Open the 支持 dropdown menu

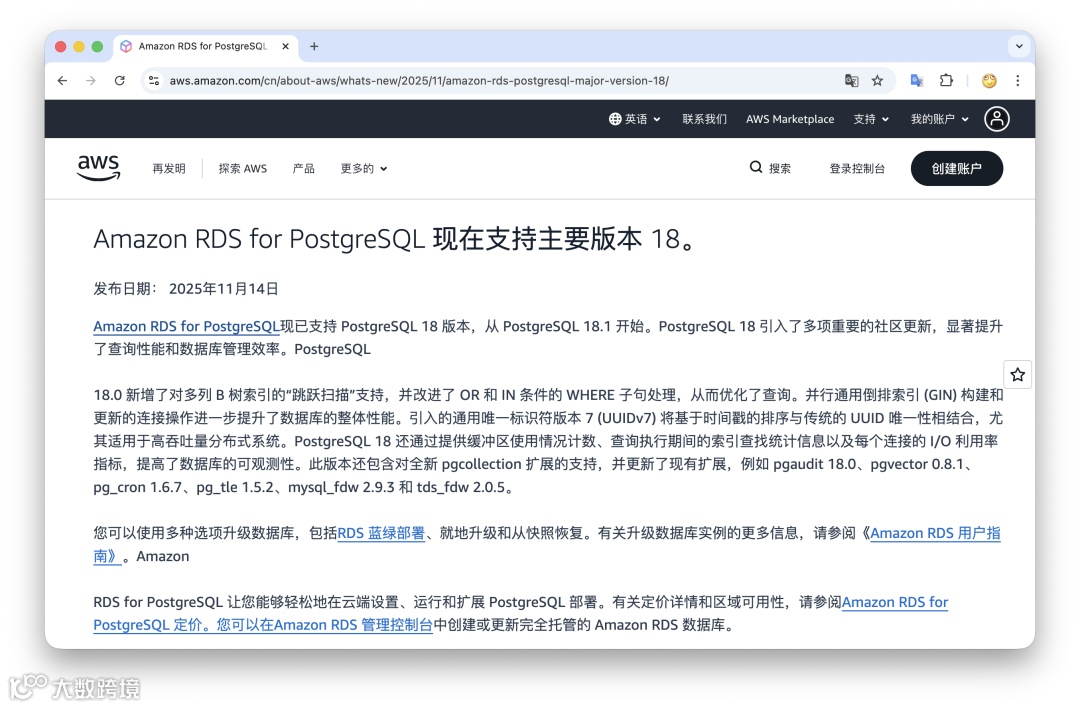tap(871, 119)
